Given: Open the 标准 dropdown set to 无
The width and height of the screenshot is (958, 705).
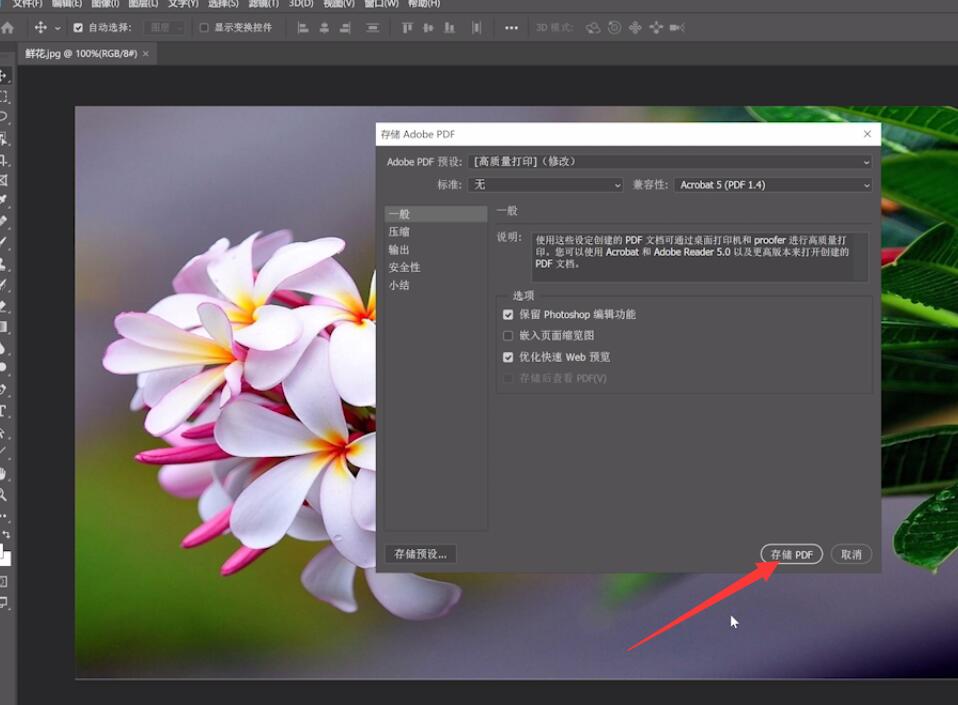Looking at the screenshot, I should coord(546,184).
